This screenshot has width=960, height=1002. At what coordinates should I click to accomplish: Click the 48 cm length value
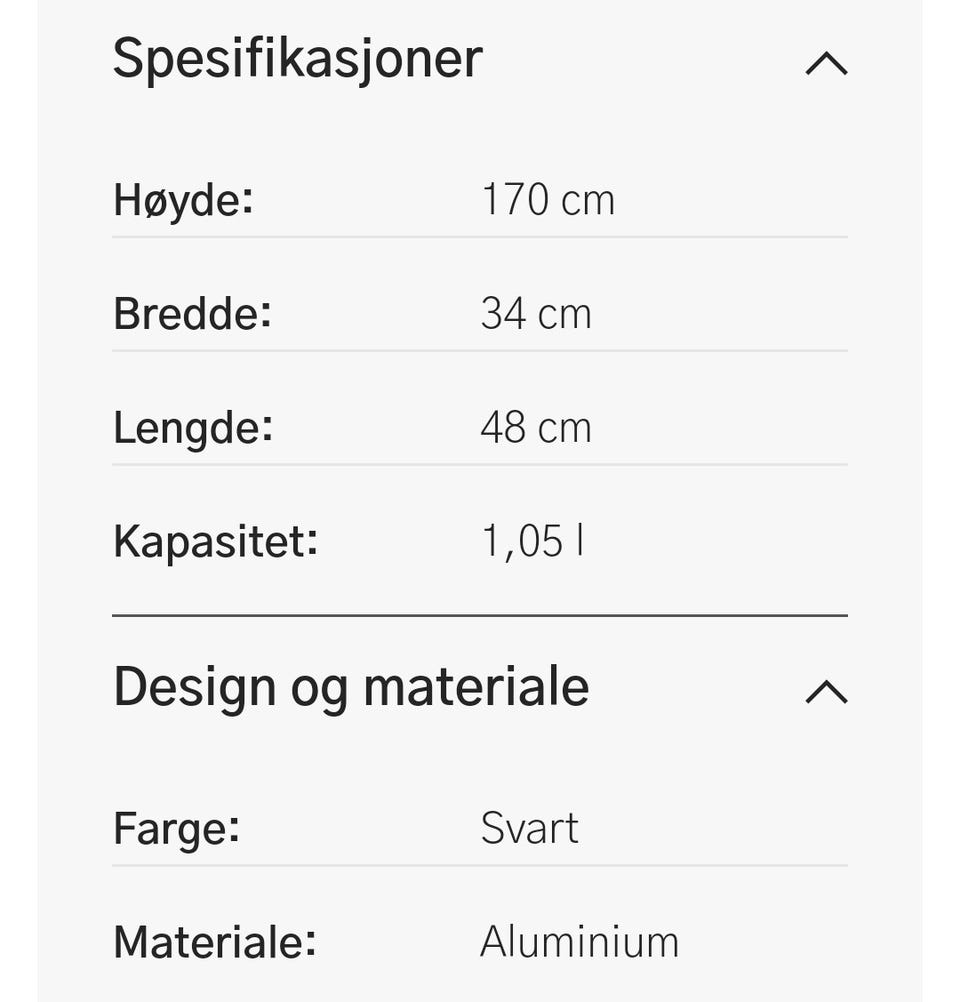point(536,428)
